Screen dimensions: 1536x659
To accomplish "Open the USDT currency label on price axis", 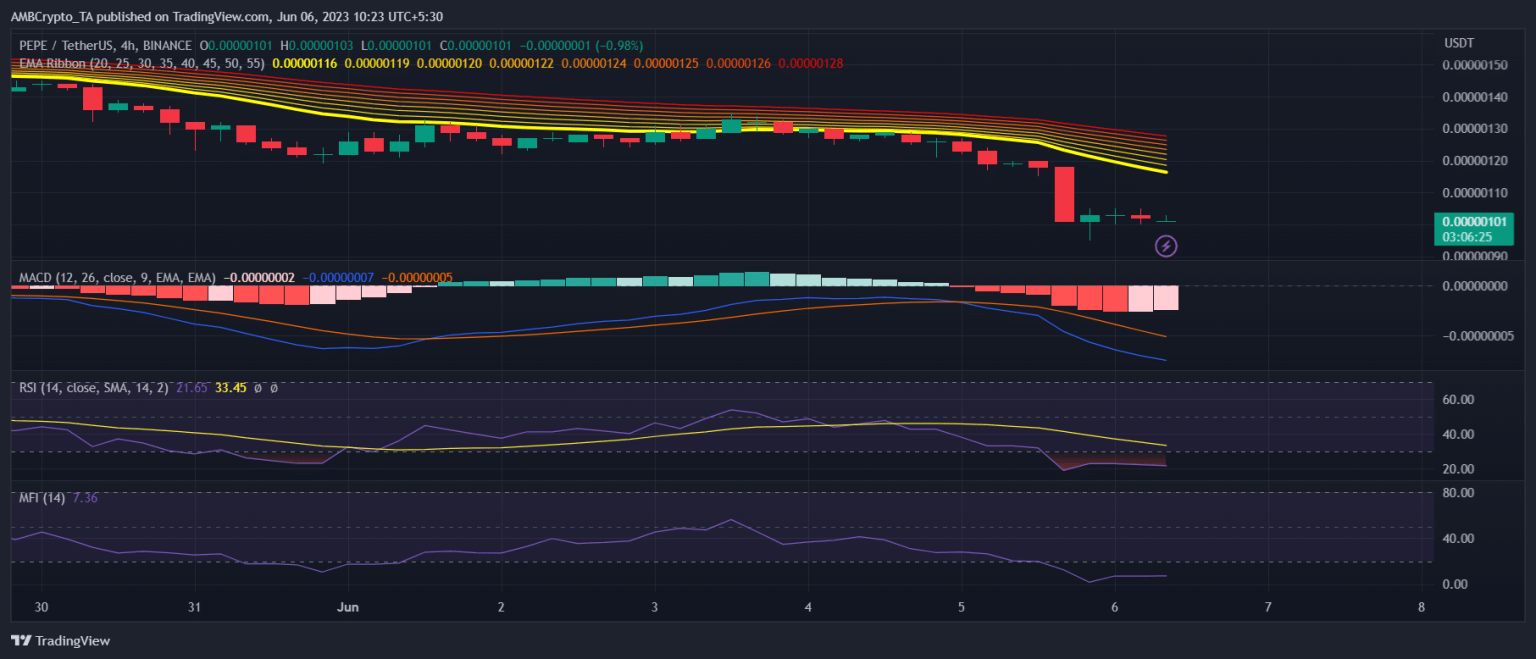I will click(x=1459, y=43).
